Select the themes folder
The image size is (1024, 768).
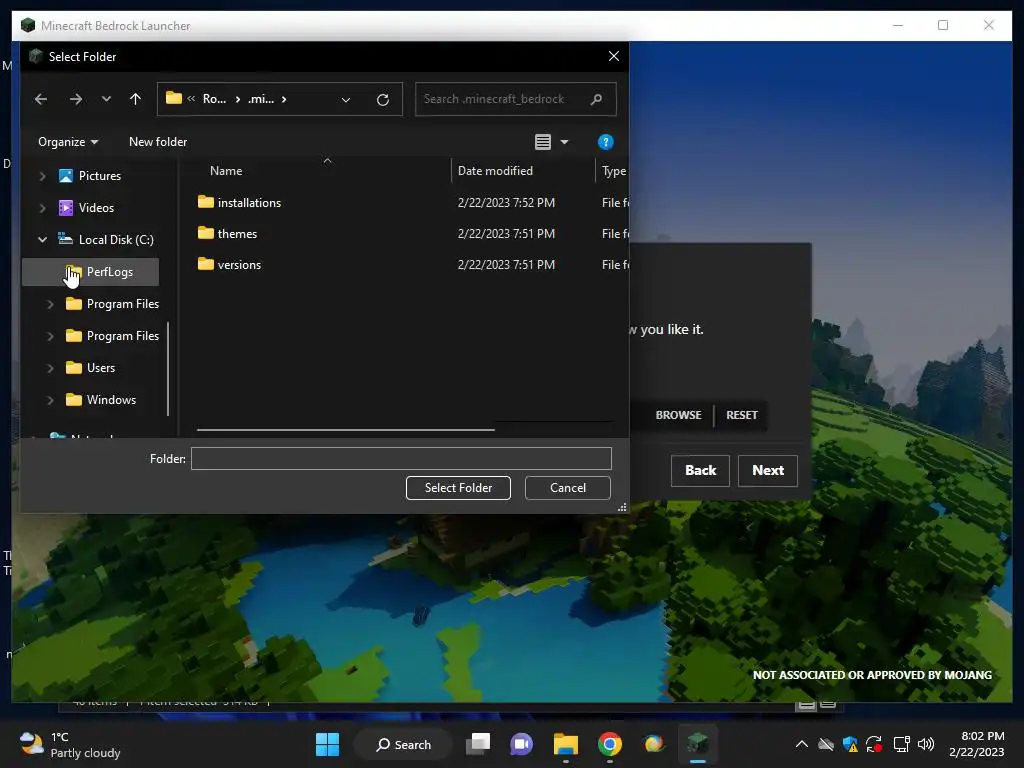[227, 234]
